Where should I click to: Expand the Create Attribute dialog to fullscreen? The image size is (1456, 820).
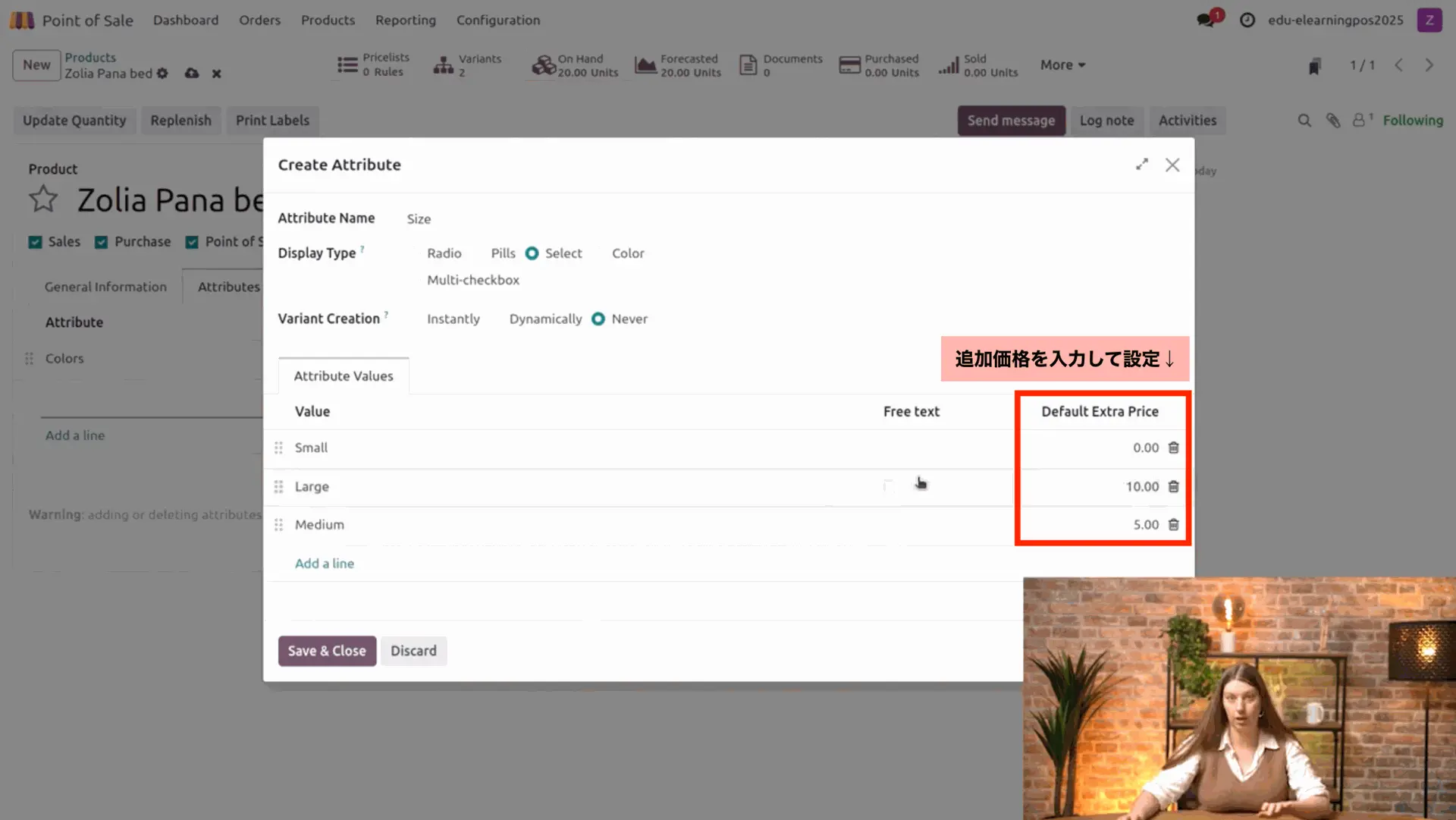tap(1141, 165)
